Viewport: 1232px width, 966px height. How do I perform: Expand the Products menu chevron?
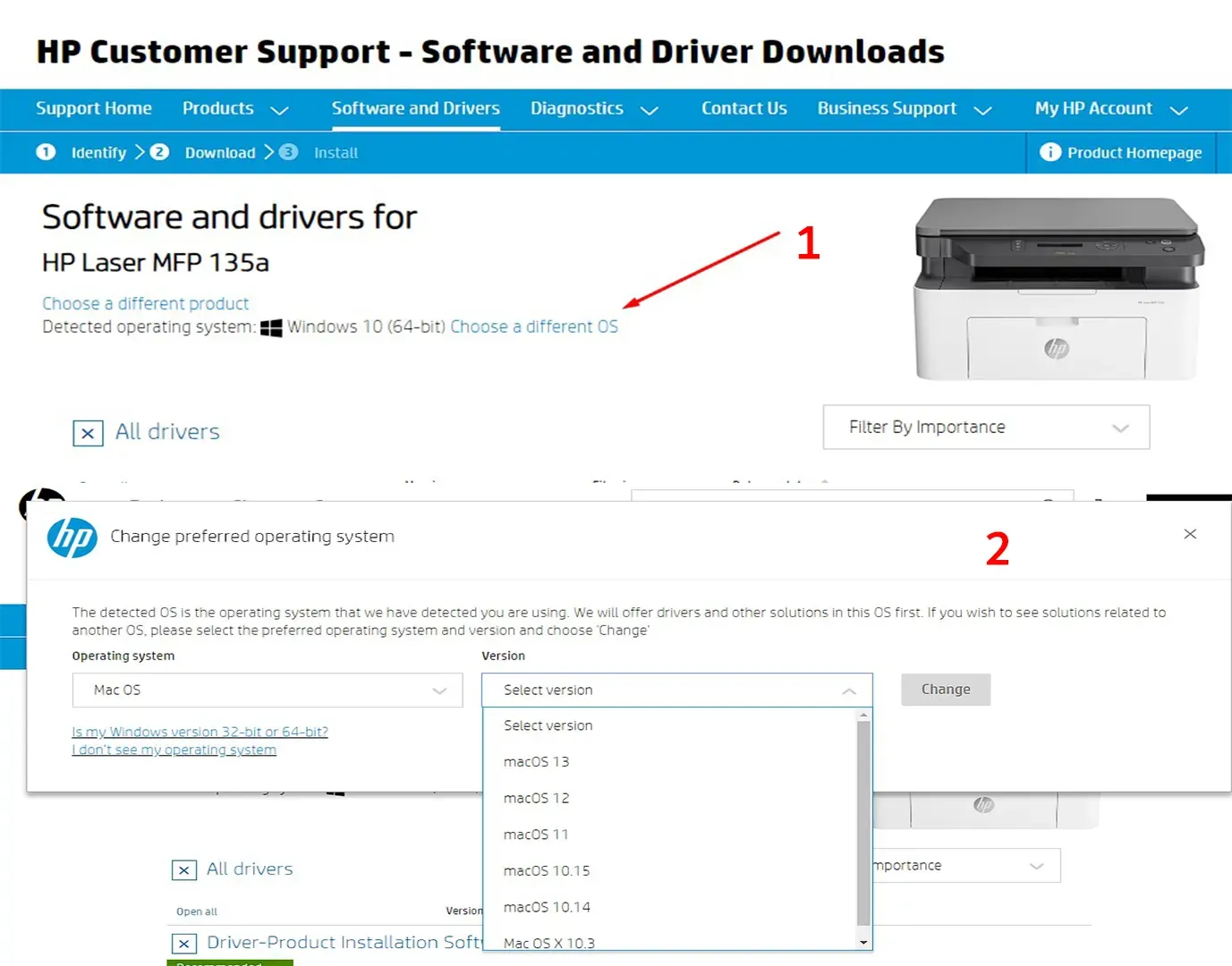pos(279,111)
